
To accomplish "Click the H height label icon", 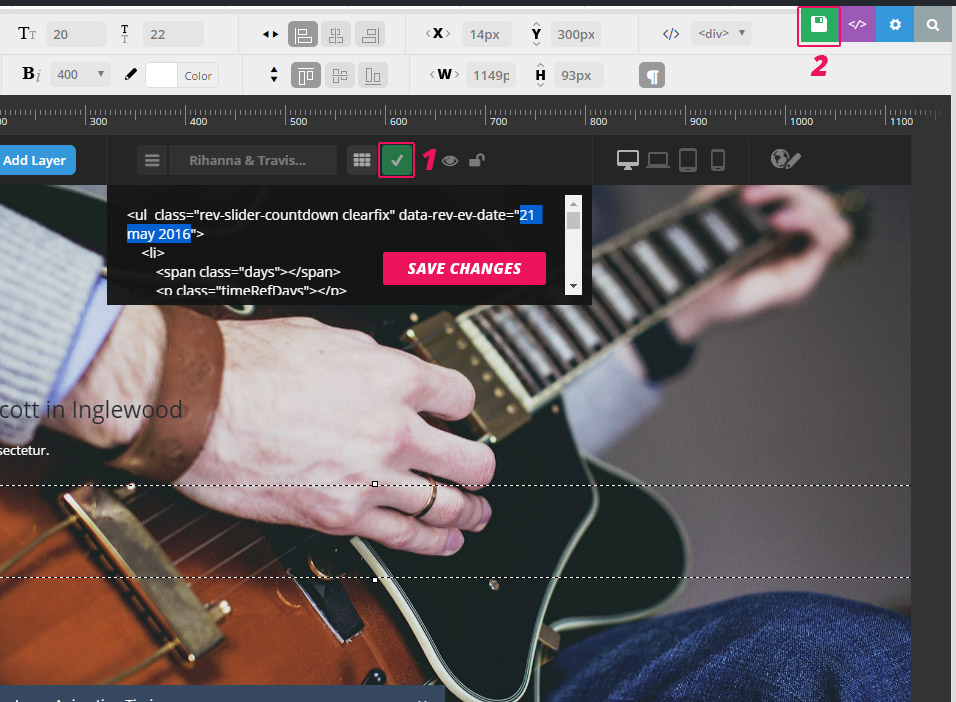I will (540, 75).
